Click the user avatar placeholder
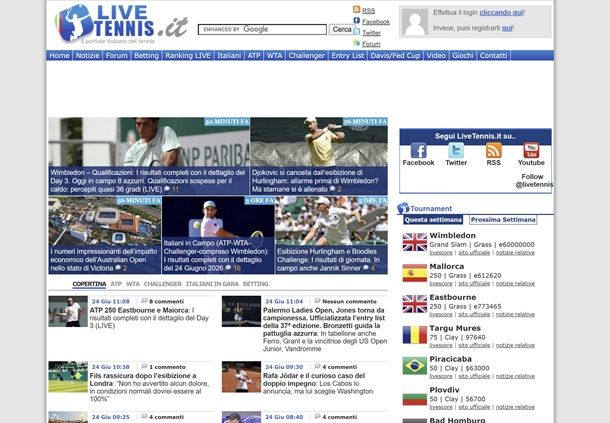The image size is (610, 423). click(x=415, y=22)
